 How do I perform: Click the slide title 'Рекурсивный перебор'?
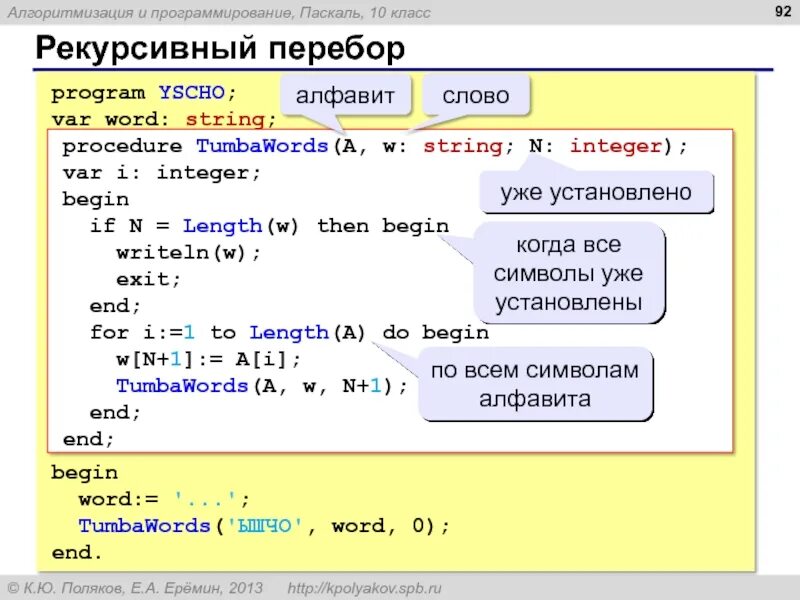coord(220,48)
